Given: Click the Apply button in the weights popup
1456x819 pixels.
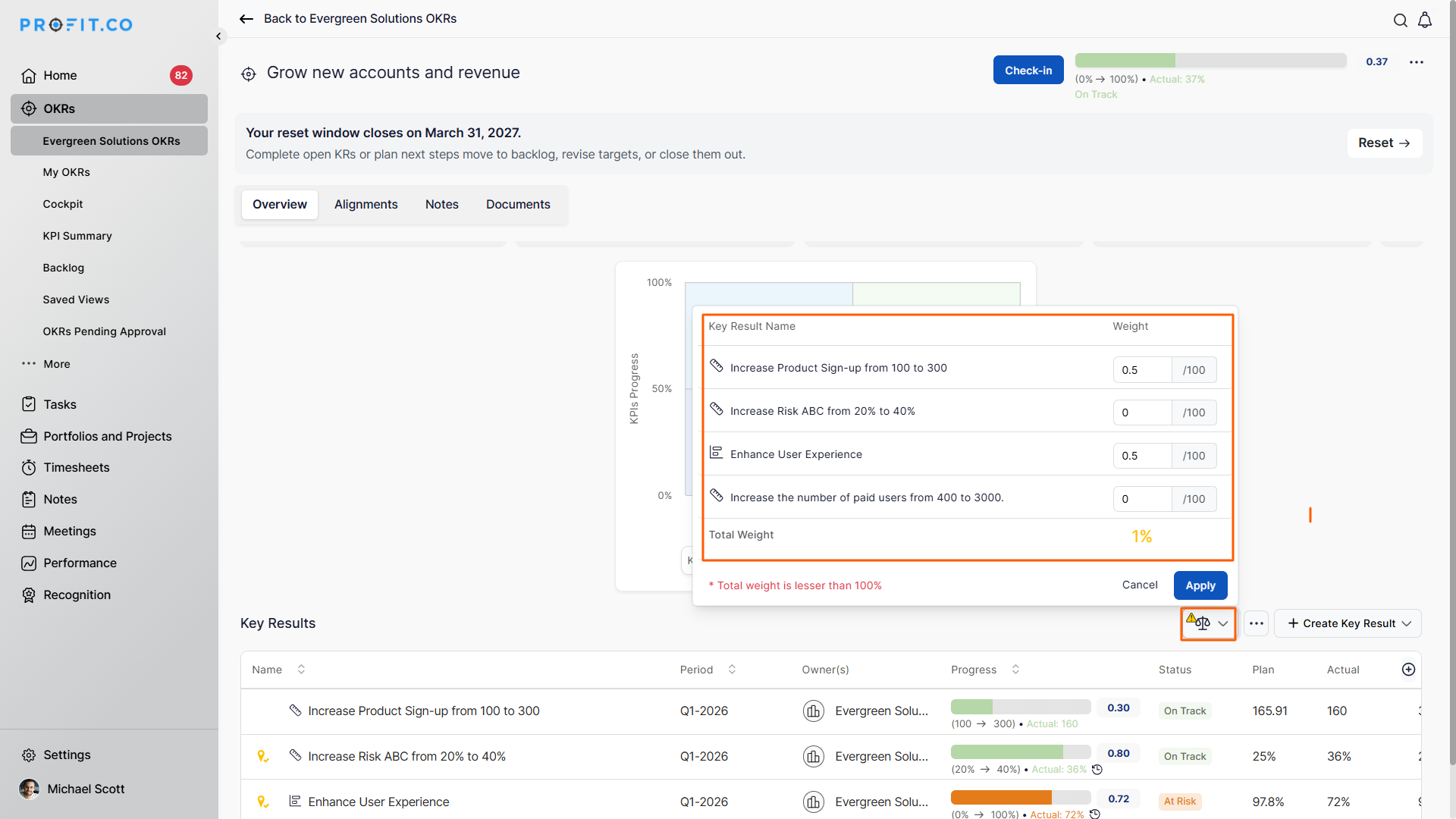Looking at the screenshot, I should [x=1200, y=585].
